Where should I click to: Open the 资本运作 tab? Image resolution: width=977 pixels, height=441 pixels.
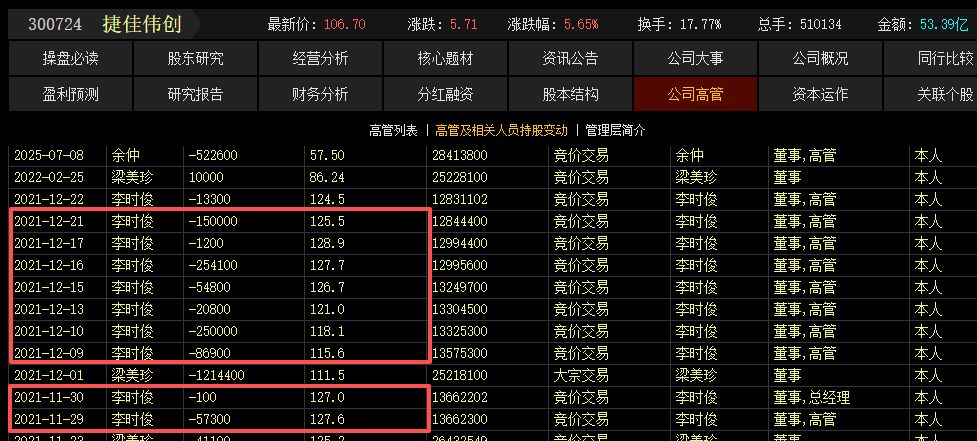[820, 95]
